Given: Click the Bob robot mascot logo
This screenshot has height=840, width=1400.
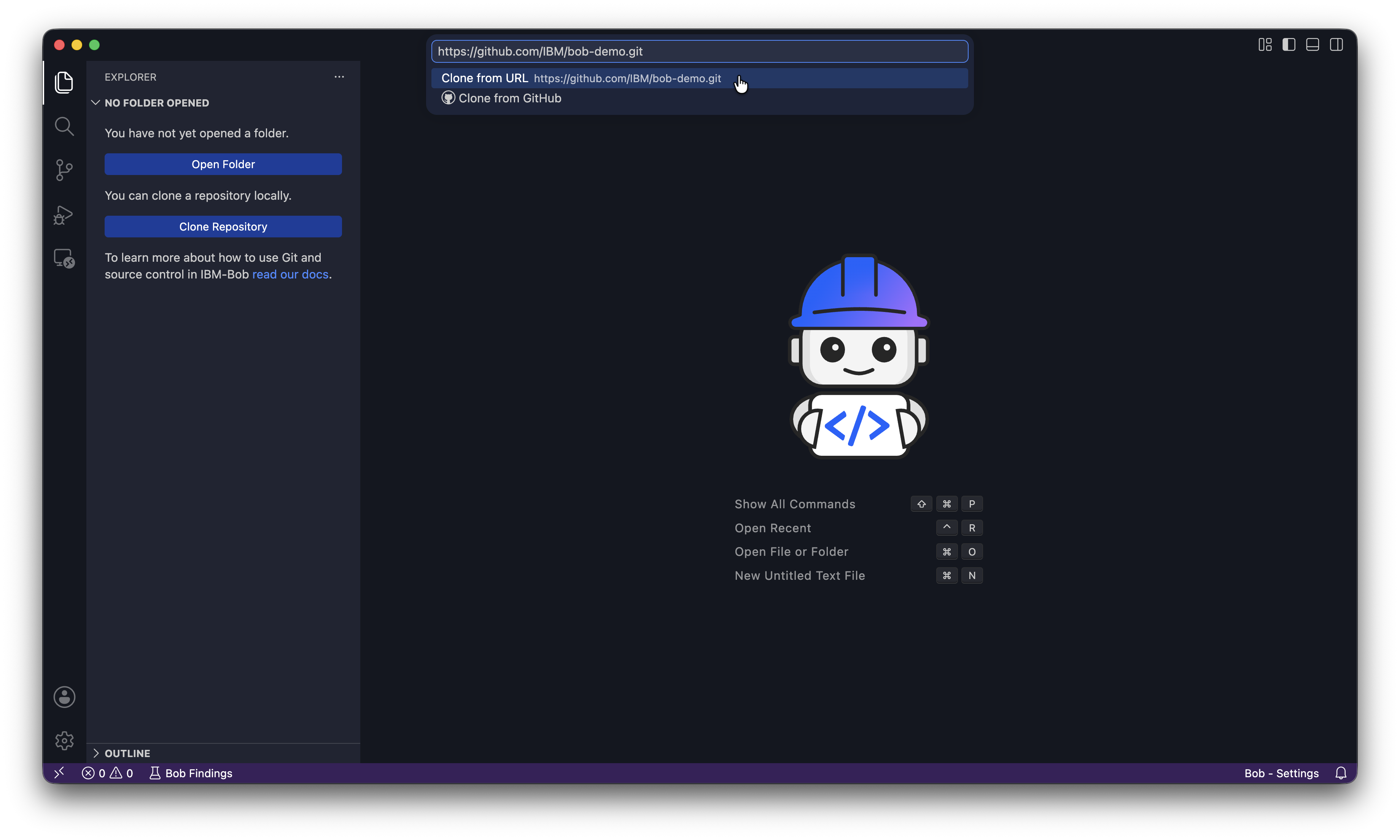Looking at the screenshot, I should [858, 356].
